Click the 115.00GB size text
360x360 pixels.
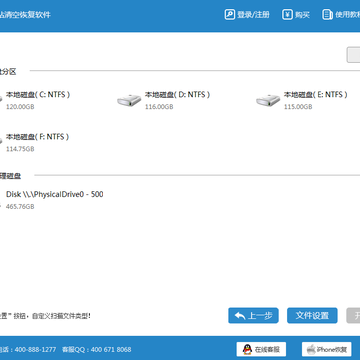coord(298,107)
